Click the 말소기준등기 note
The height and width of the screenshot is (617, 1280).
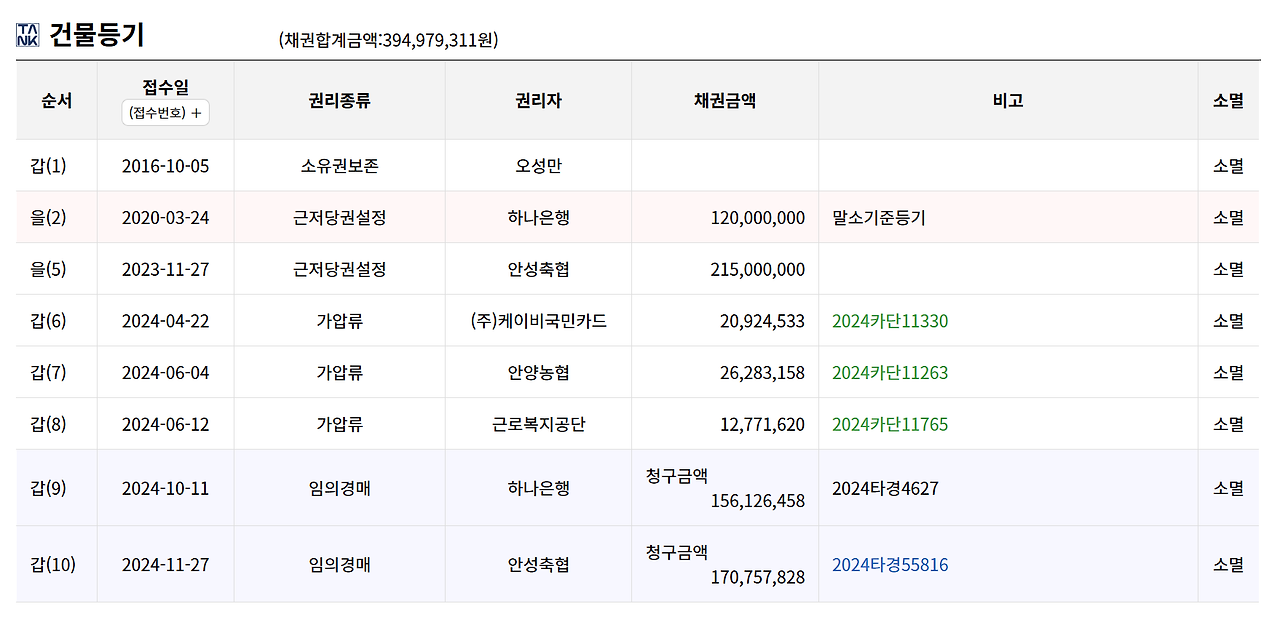pyautogui.click(x=879, y=217)
